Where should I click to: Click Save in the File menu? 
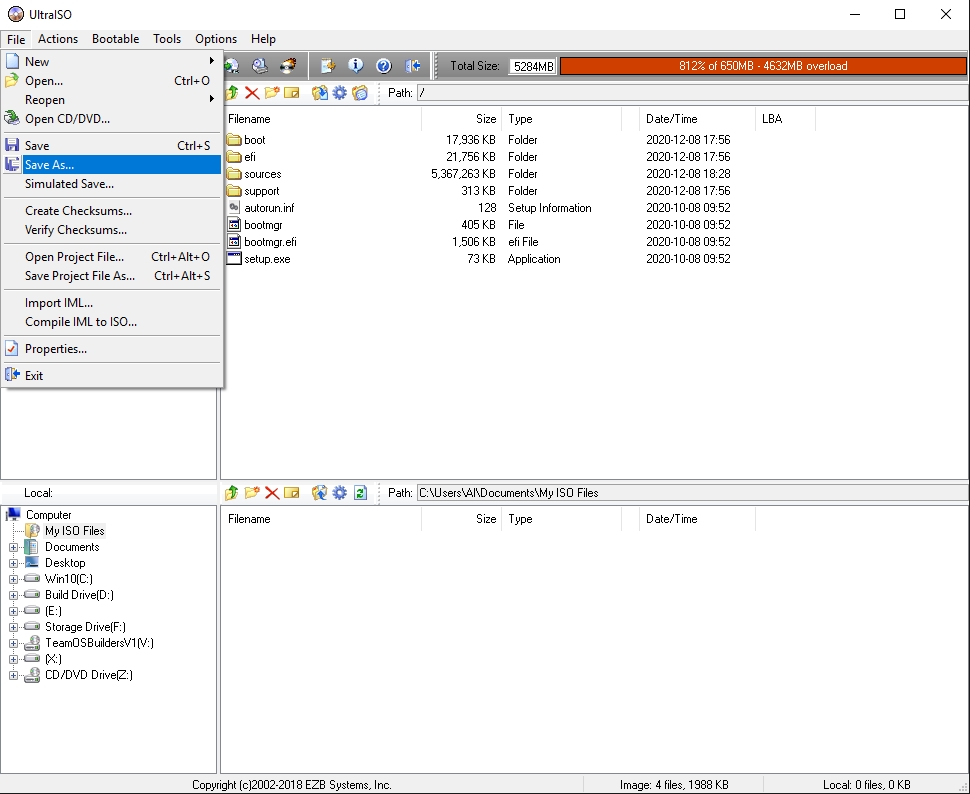tap(112, 145)
